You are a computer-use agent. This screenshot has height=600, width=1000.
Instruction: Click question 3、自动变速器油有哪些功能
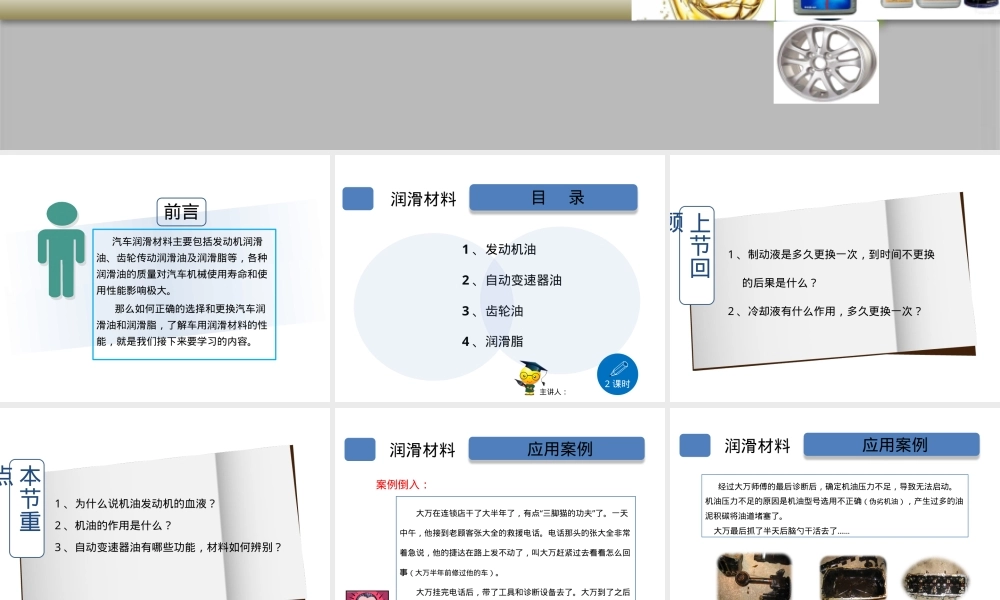click(x=168, y=547)
